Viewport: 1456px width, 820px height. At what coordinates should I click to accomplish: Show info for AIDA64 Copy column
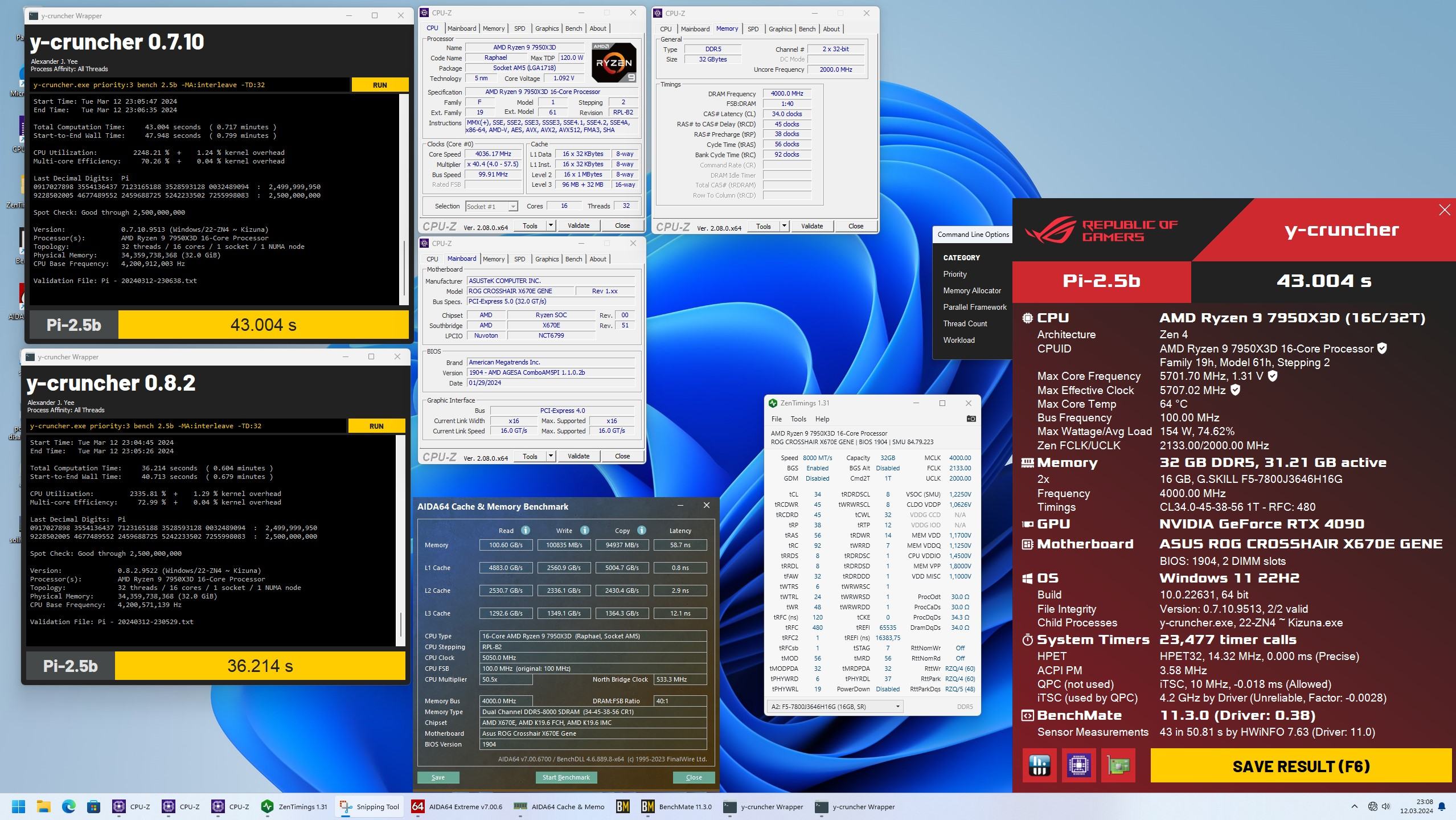[642, 530]
